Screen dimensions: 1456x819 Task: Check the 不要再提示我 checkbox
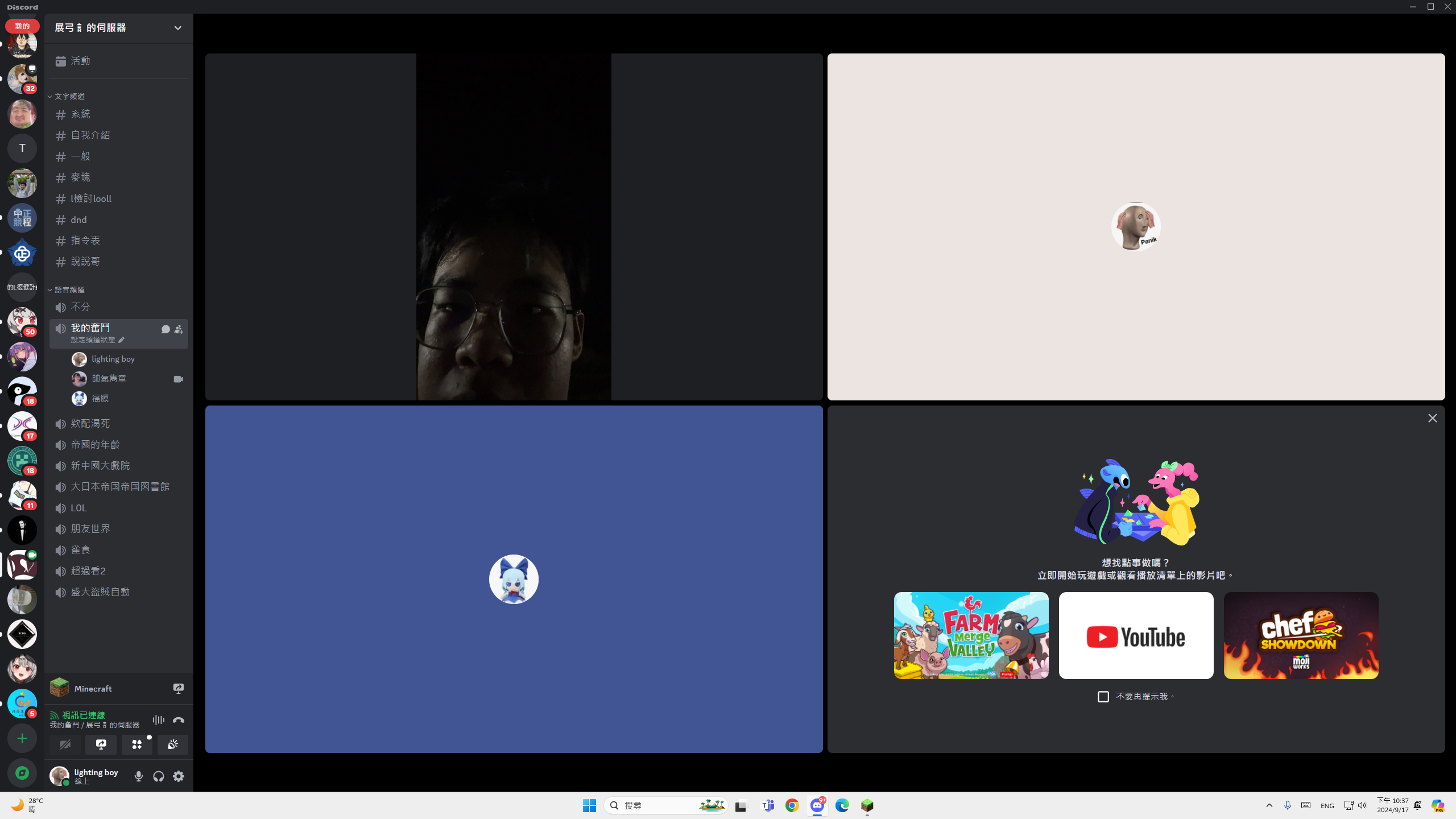pos(1103,697)
